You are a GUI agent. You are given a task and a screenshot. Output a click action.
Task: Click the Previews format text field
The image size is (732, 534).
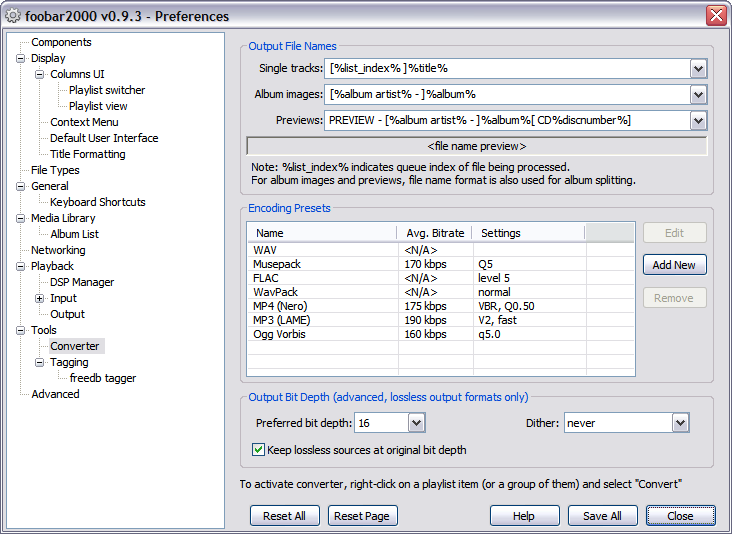(x=507, y=121)
